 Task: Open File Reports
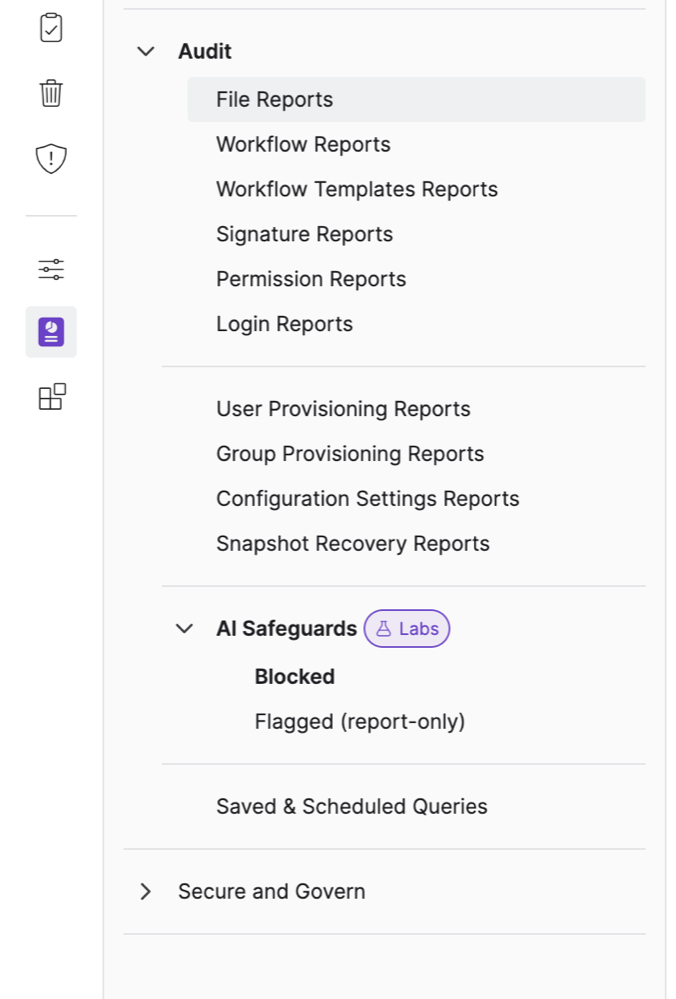click(275, 100)
